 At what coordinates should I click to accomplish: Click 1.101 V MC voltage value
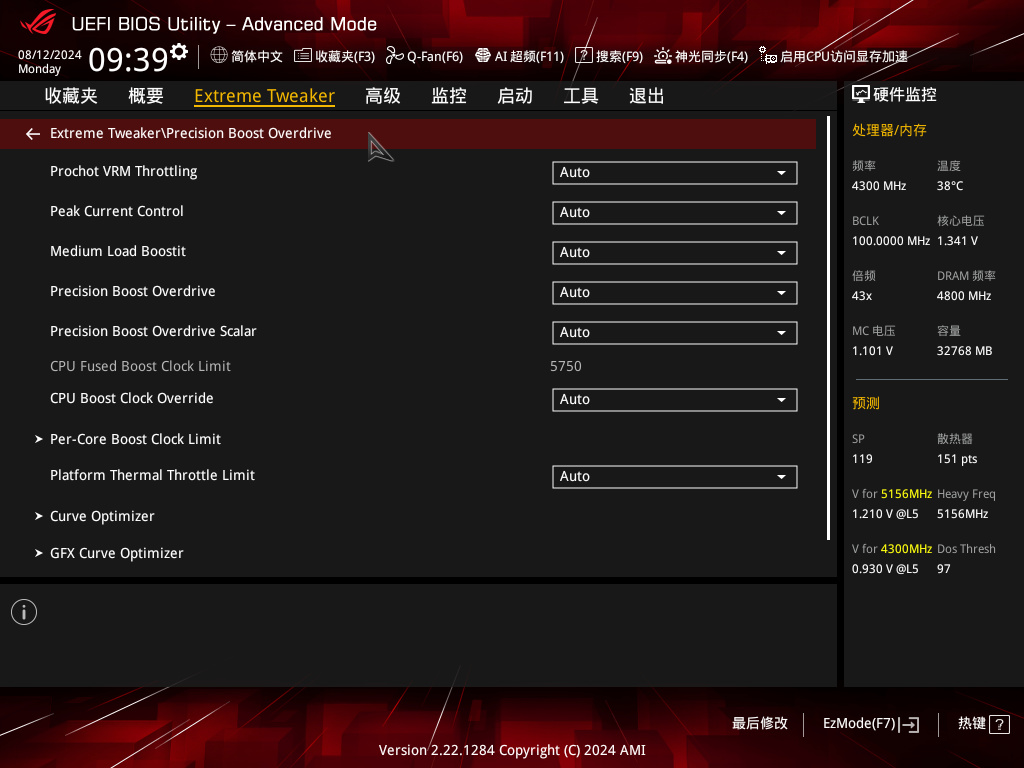coord(872,351)
